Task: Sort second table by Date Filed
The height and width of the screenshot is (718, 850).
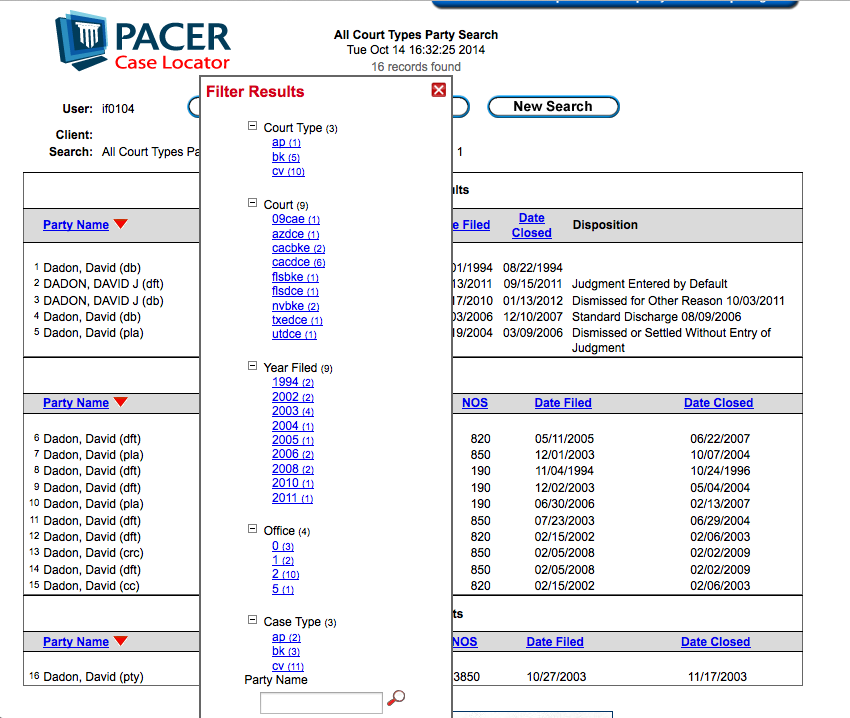Action: 563,402
